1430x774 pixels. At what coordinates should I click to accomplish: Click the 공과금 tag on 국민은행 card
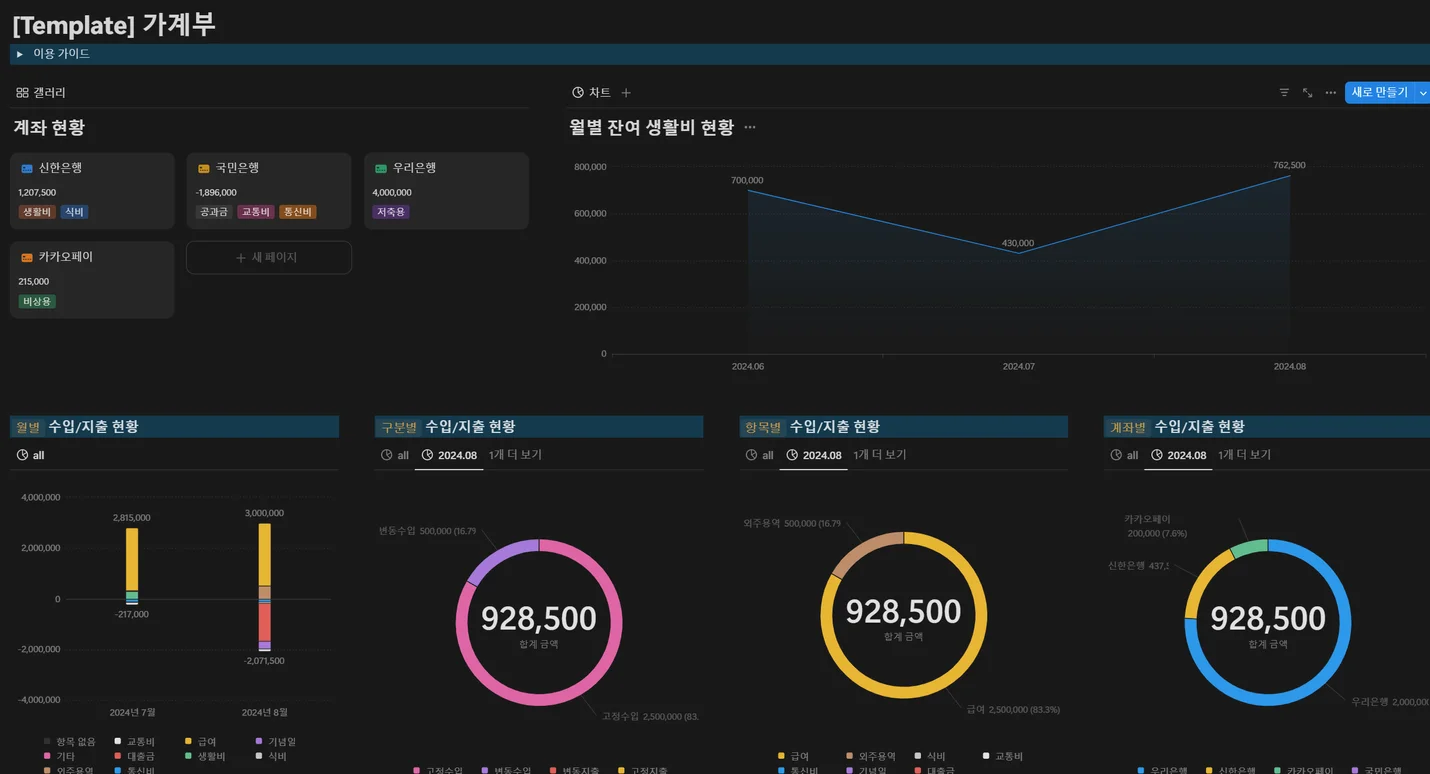point(214,212)
